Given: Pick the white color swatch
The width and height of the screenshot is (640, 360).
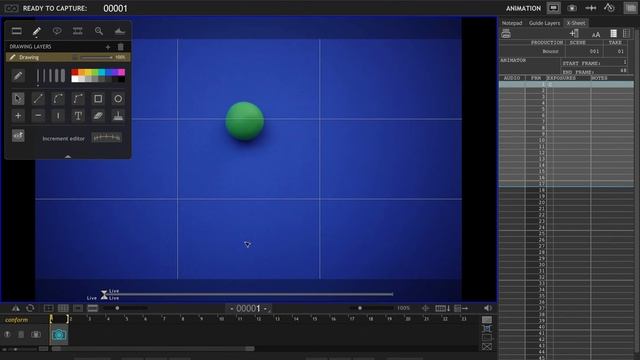Looking at the screenshot, I should click(x=75, y=79).
